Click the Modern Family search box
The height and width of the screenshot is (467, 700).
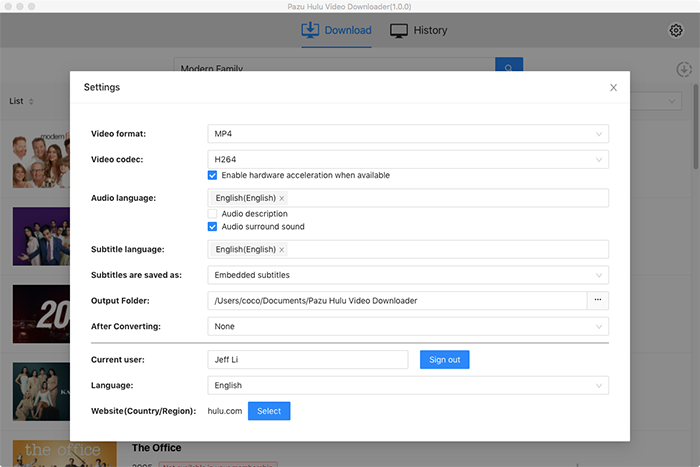point(334,65)
